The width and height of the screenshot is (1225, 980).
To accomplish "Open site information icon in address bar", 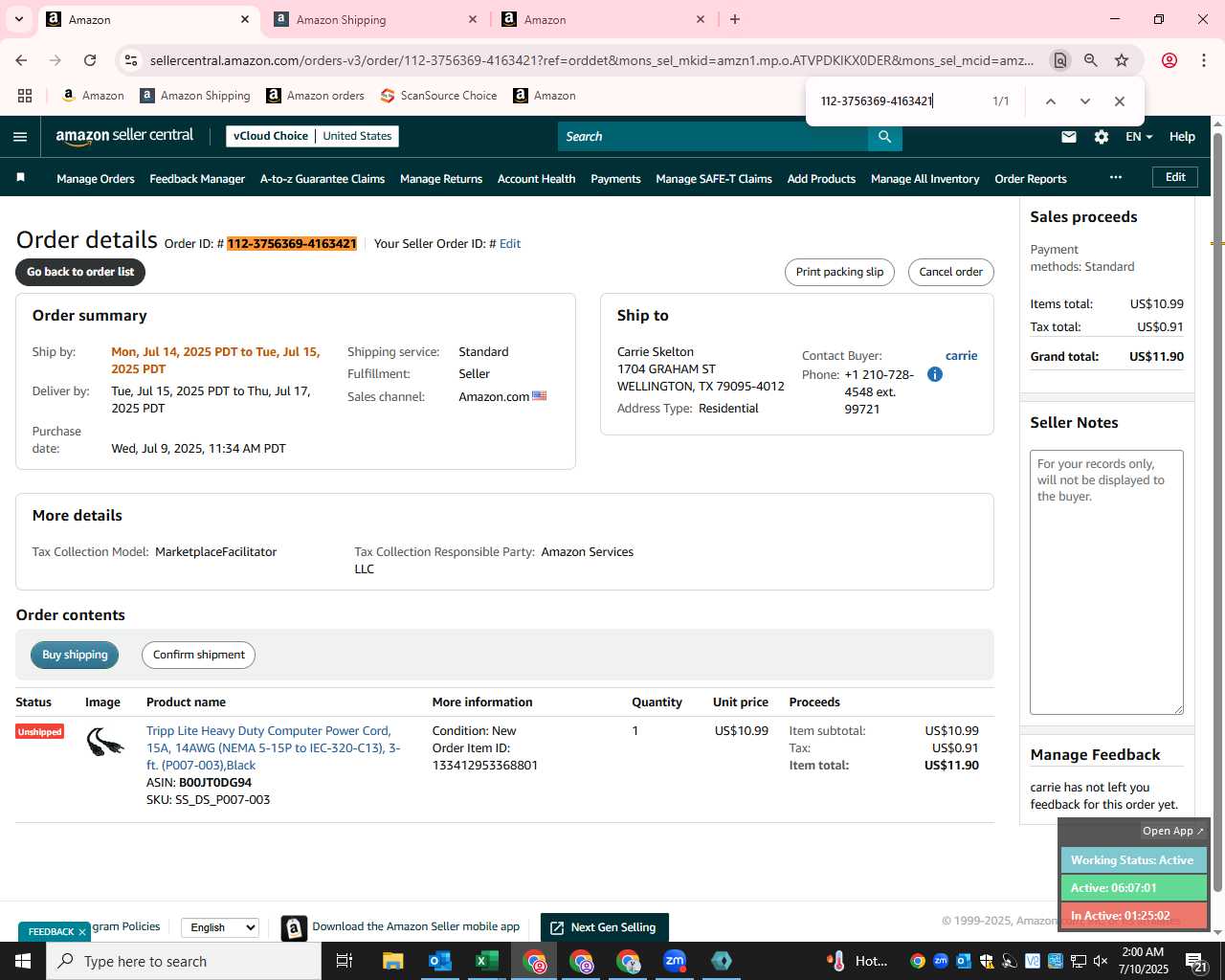I will point(131,60).
